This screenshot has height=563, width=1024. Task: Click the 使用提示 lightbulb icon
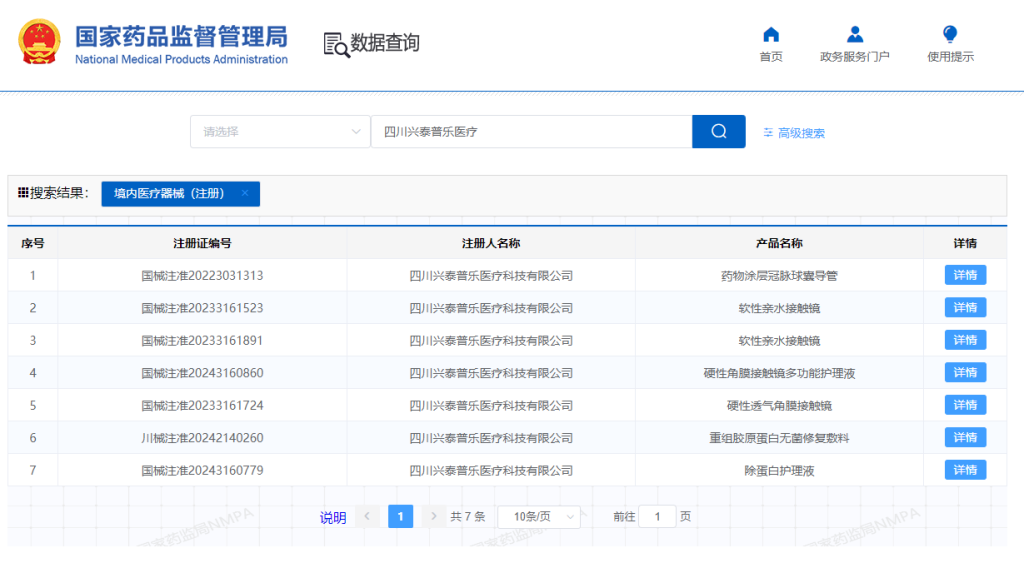pos(950,34)
